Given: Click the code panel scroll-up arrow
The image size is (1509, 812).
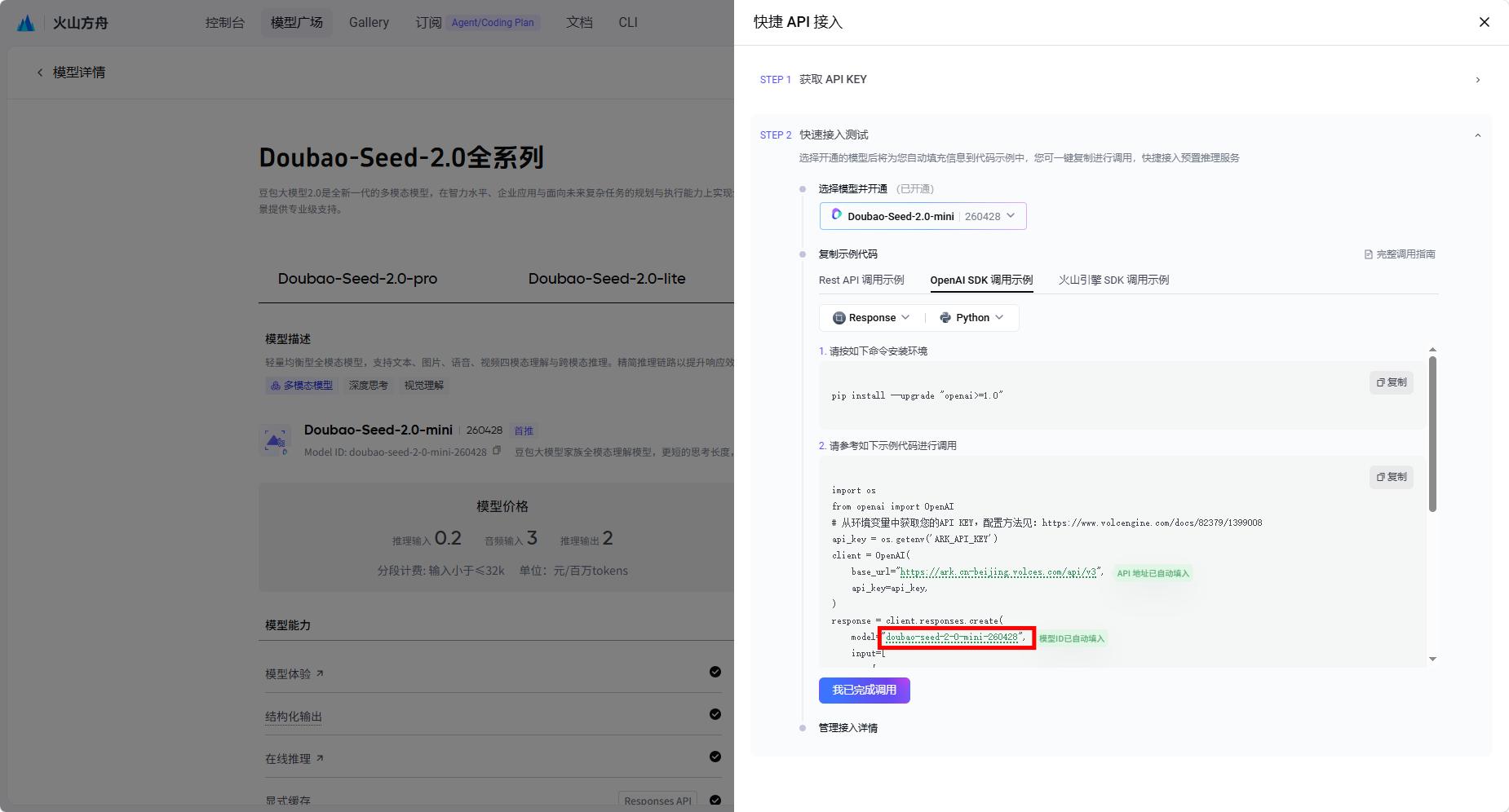Looking at the screenshot, I should (1432, 350).
